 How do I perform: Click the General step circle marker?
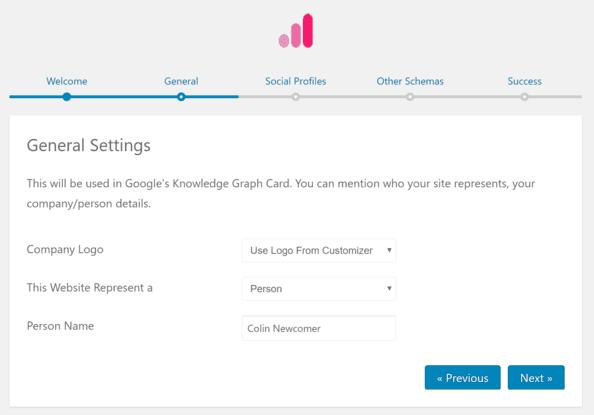click(181, 97)
